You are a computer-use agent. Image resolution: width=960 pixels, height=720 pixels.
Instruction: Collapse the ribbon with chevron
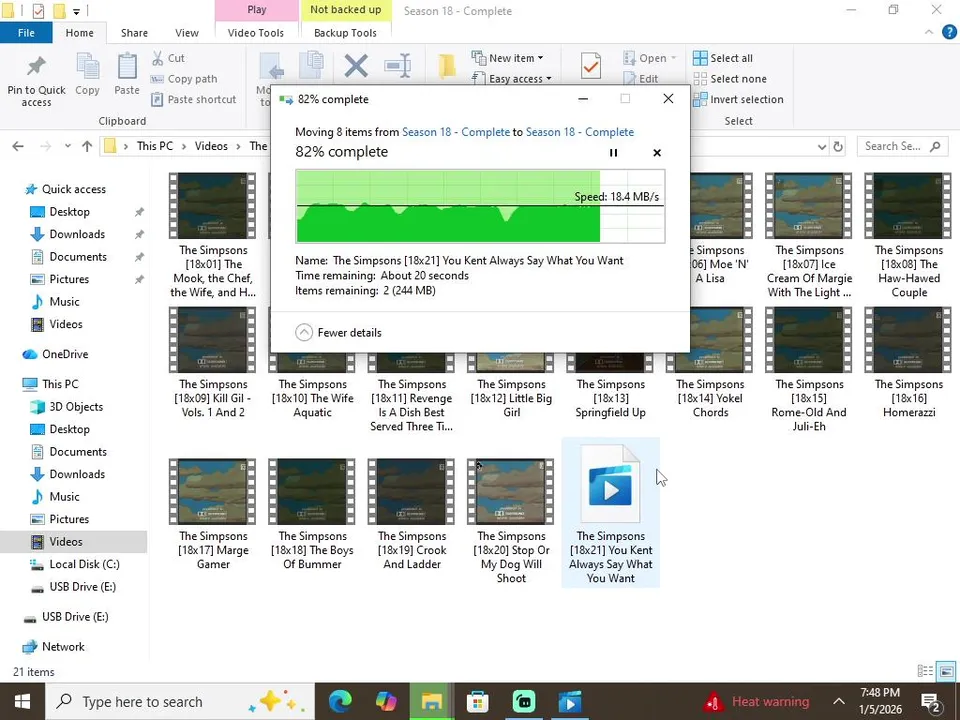point(929,32)
